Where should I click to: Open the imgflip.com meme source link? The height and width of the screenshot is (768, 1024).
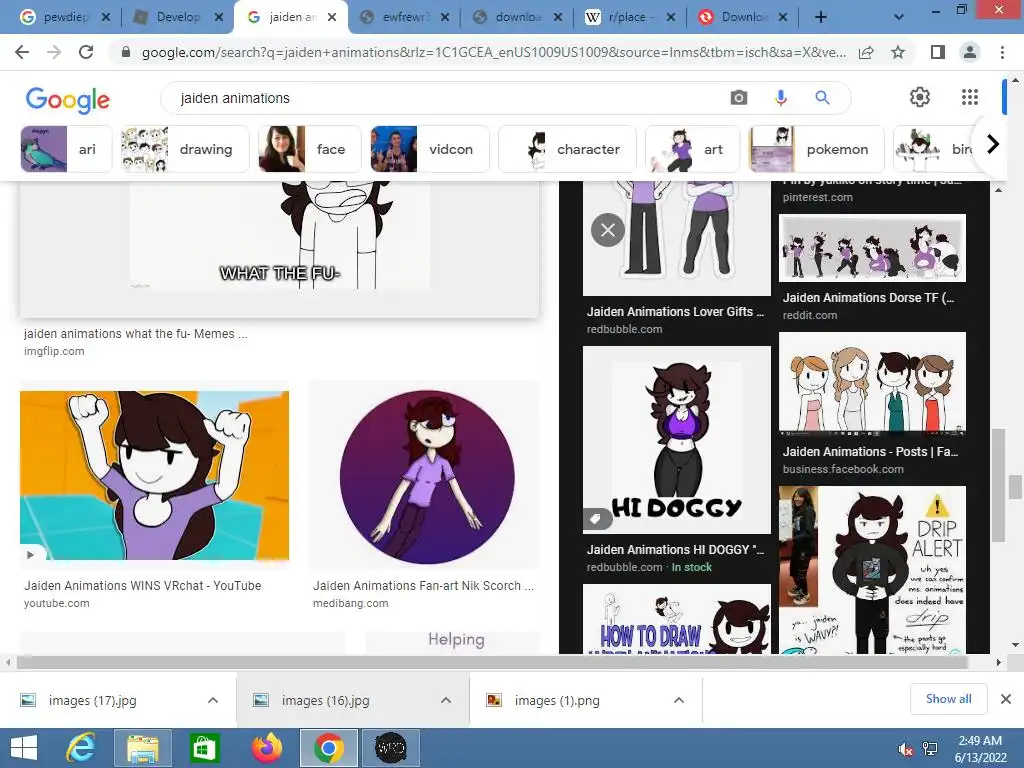[136, 342]
